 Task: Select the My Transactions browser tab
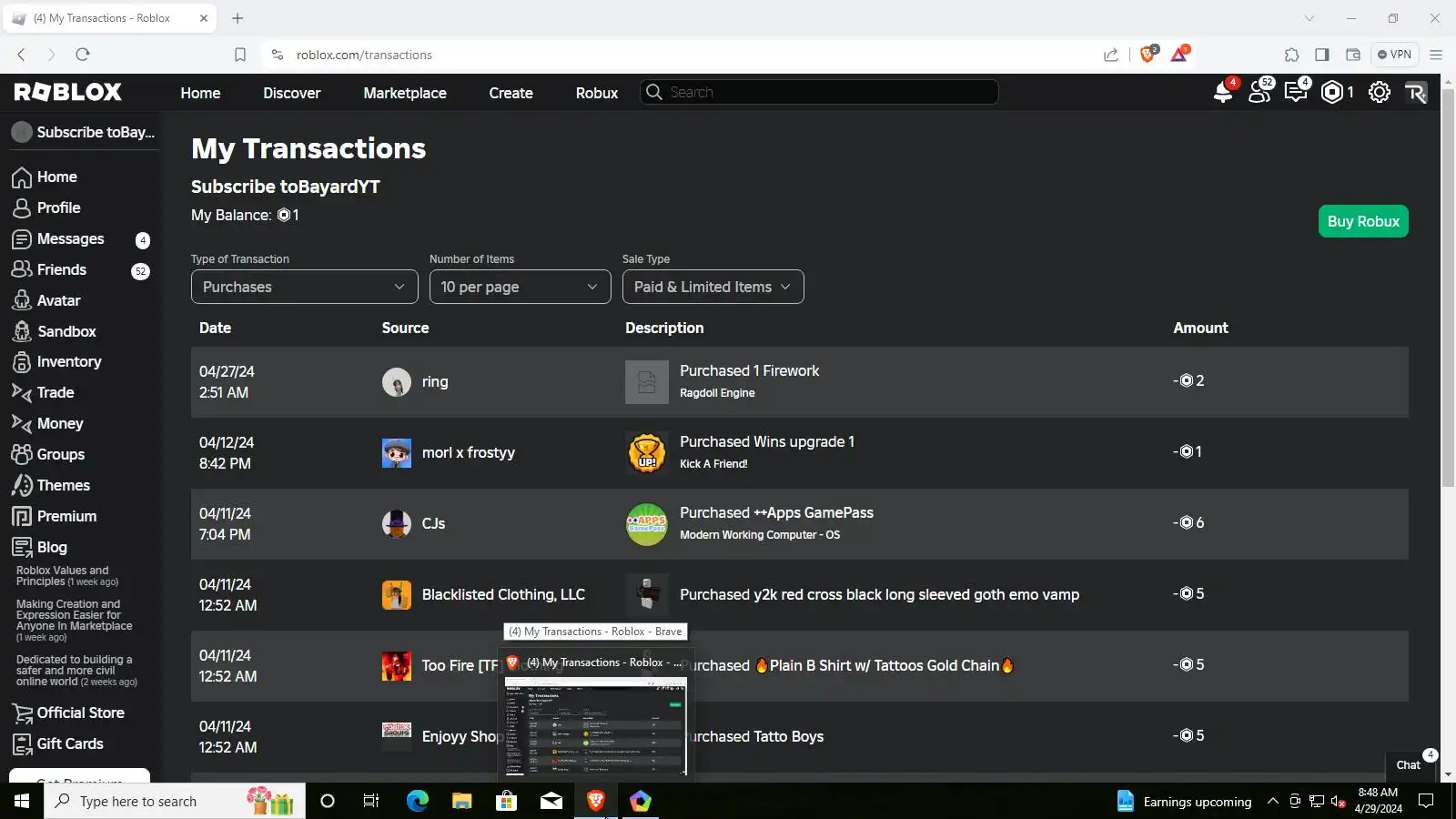point(109,18)
